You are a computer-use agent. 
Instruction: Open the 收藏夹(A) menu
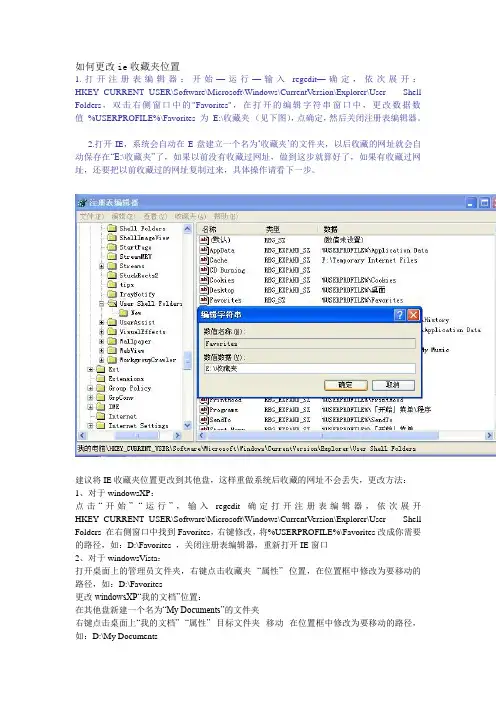[x=191, y=217]
